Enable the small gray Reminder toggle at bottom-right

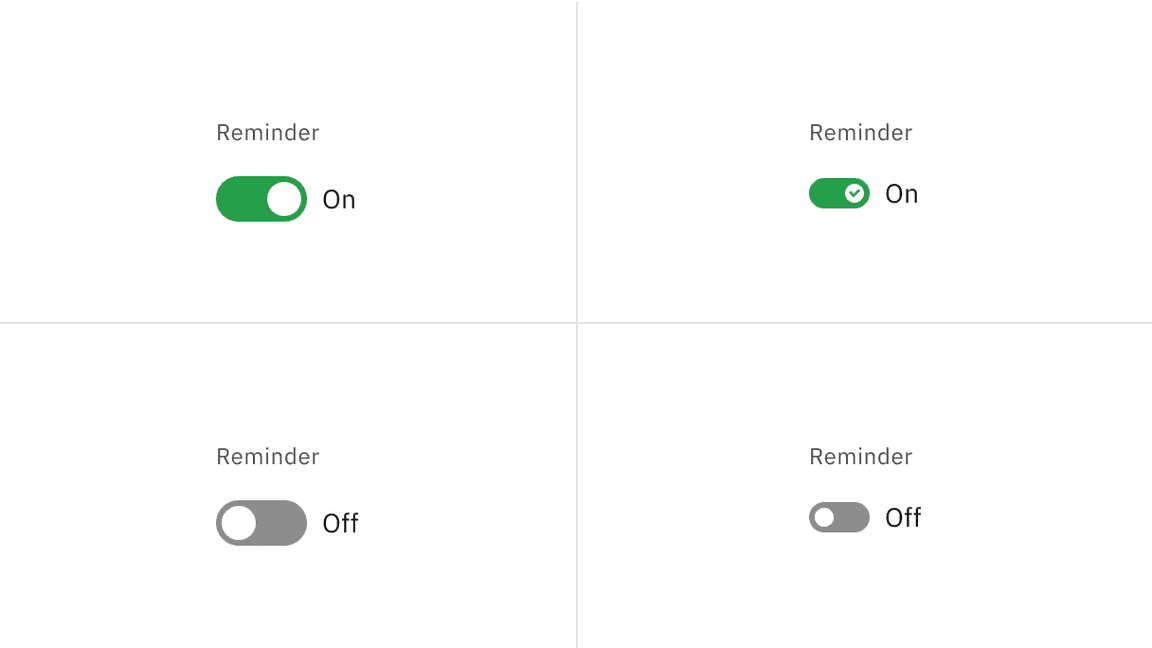click(x=839, y=517)
